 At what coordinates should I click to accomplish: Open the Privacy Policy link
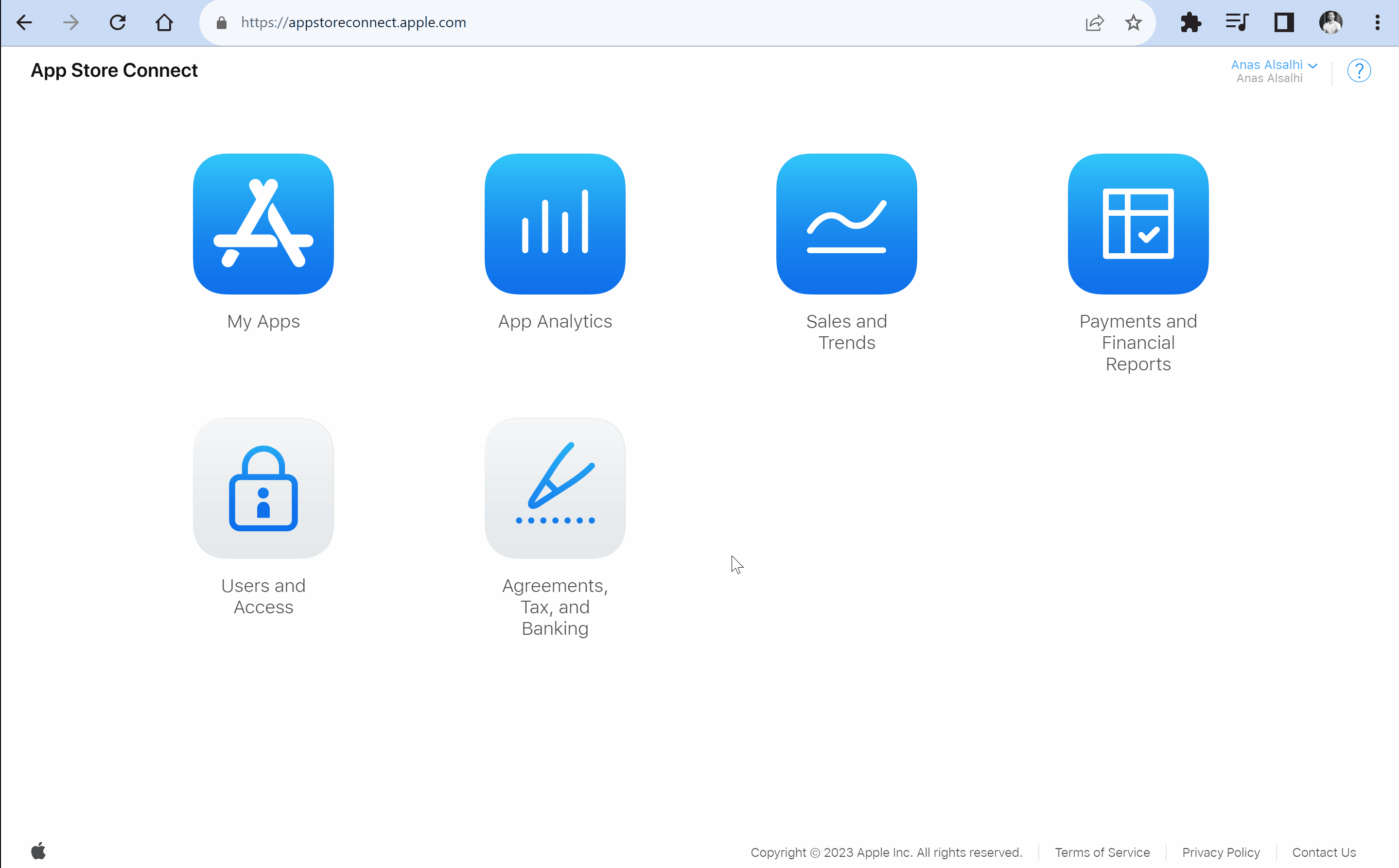1221,852
